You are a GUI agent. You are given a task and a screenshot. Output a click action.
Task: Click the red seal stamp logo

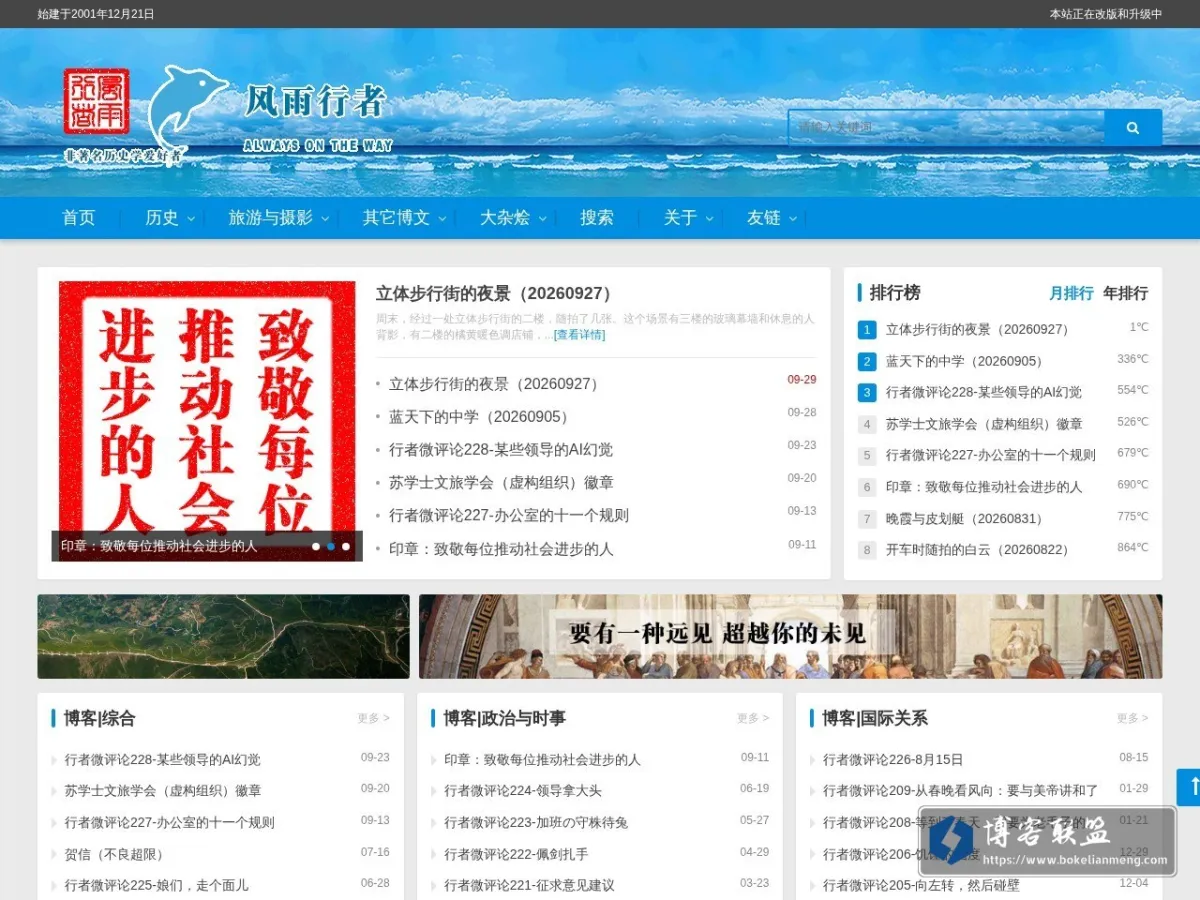point(96,101)
